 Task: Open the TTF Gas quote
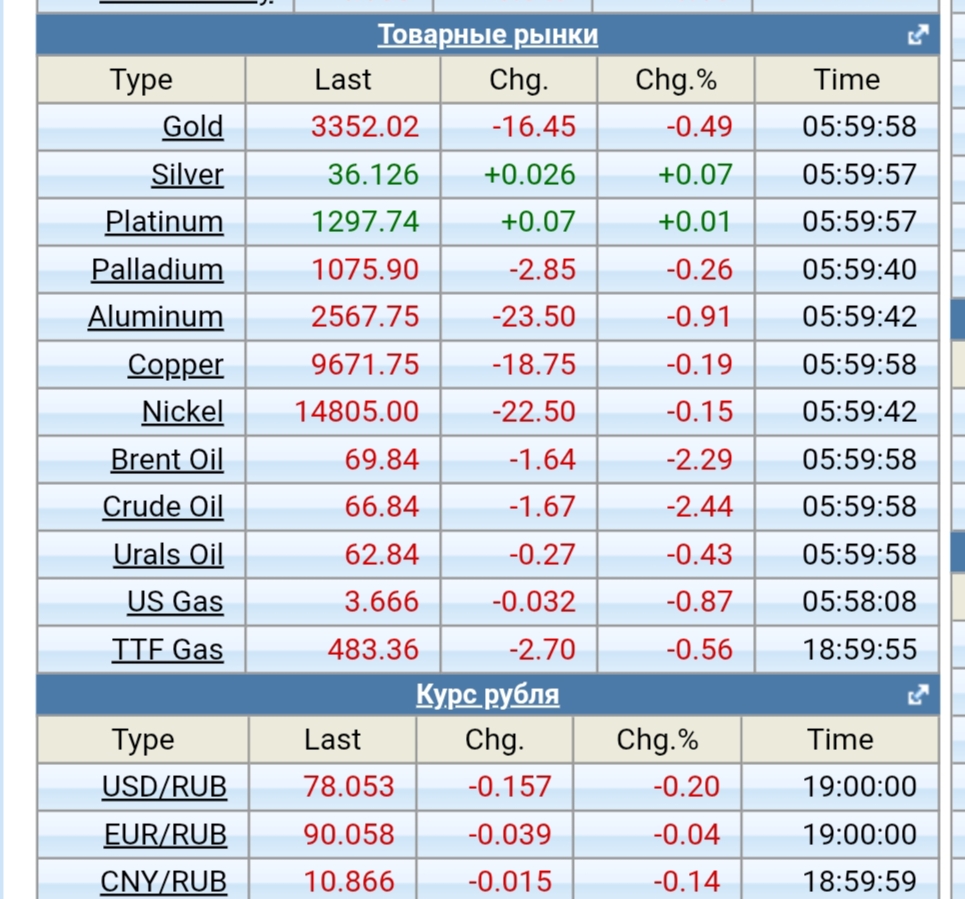coord(167,650)
